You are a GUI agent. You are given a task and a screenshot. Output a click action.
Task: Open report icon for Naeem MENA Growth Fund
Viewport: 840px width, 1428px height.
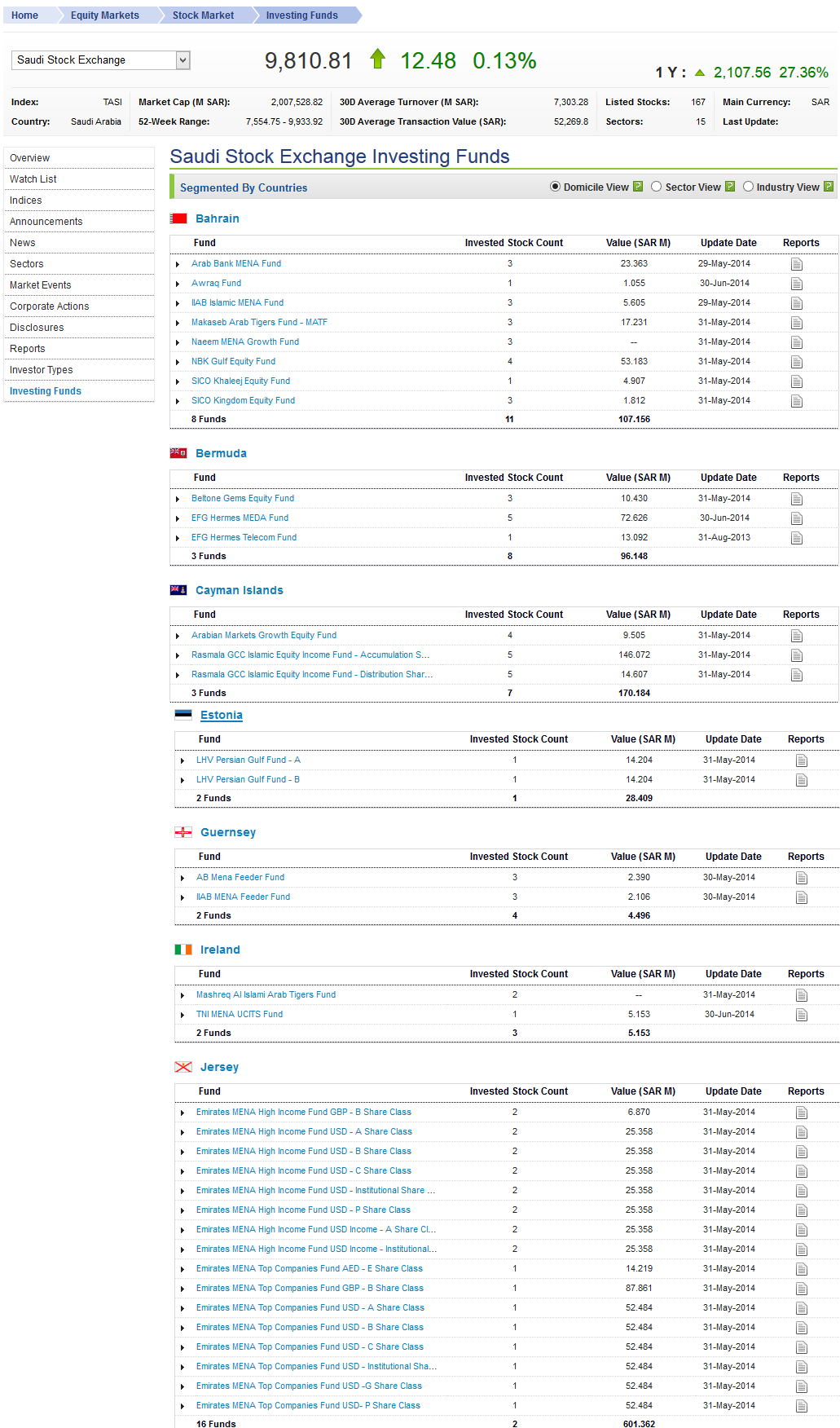[797, 342]
